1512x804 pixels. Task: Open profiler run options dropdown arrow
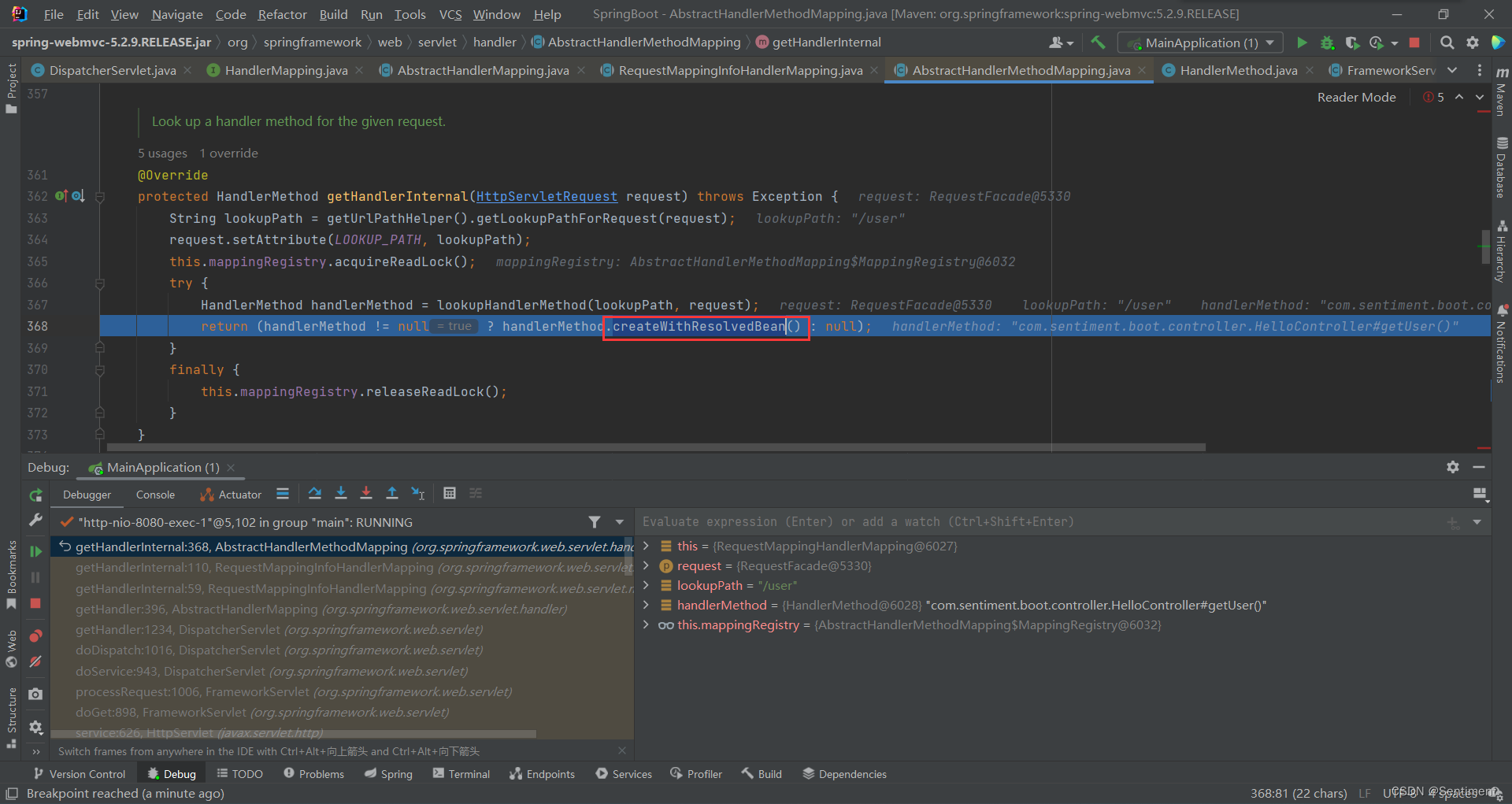click(x=1395, y=43)
